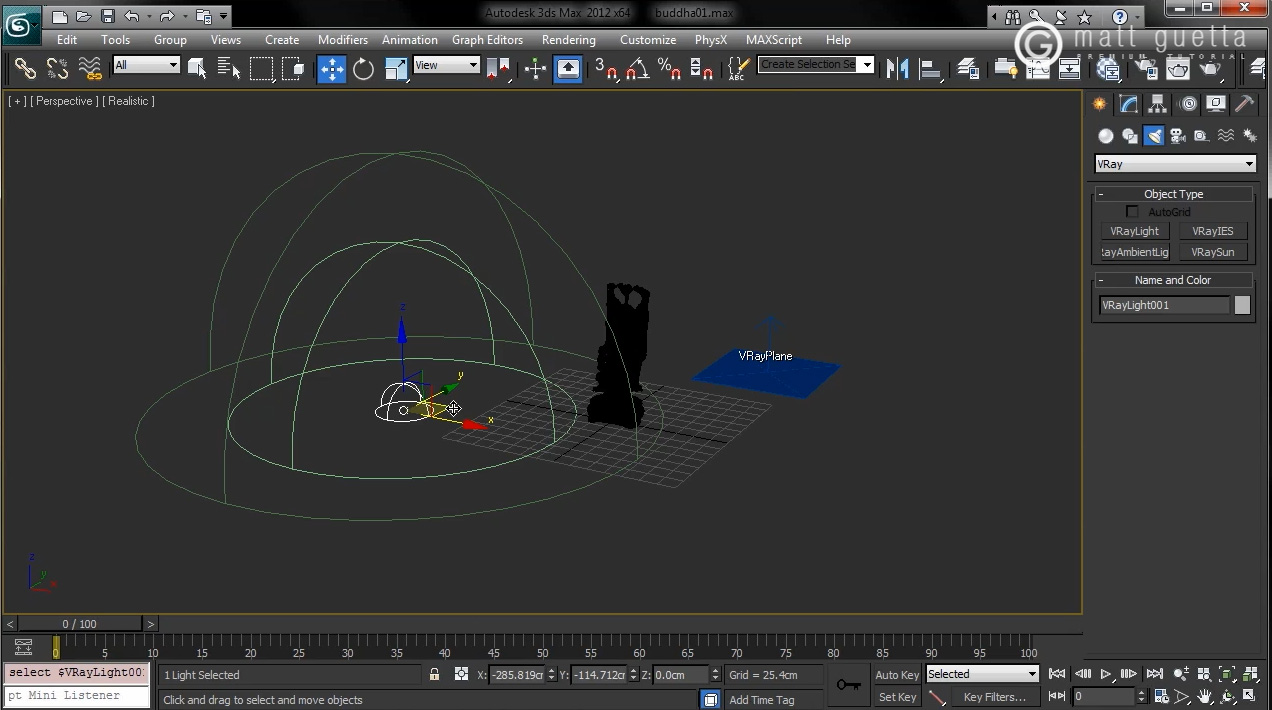Click the Set Key button

coord(896,697)
